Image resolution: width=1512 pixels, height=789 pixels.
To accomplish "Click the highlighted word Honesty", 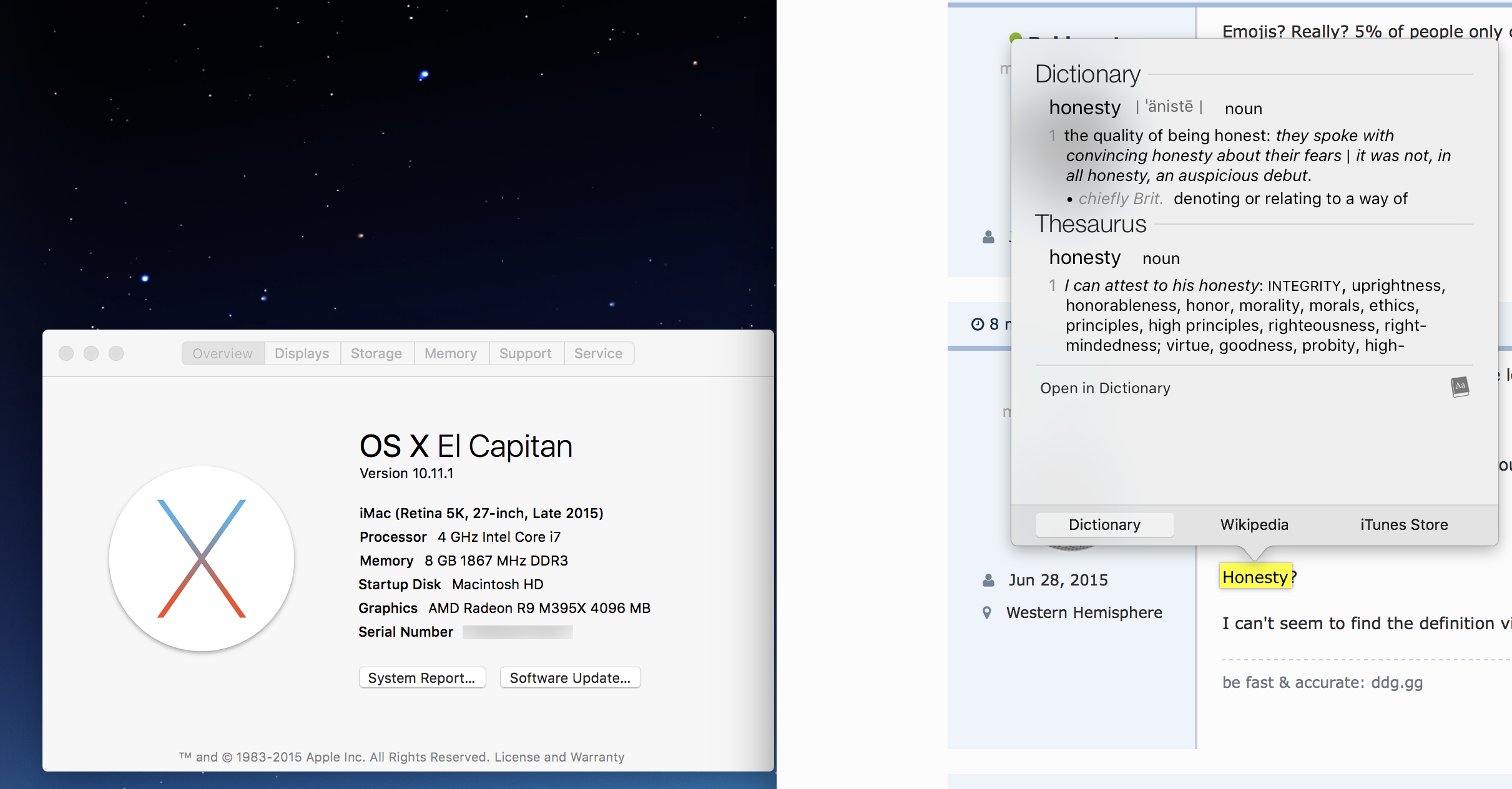I will [x=1255, y=577].
